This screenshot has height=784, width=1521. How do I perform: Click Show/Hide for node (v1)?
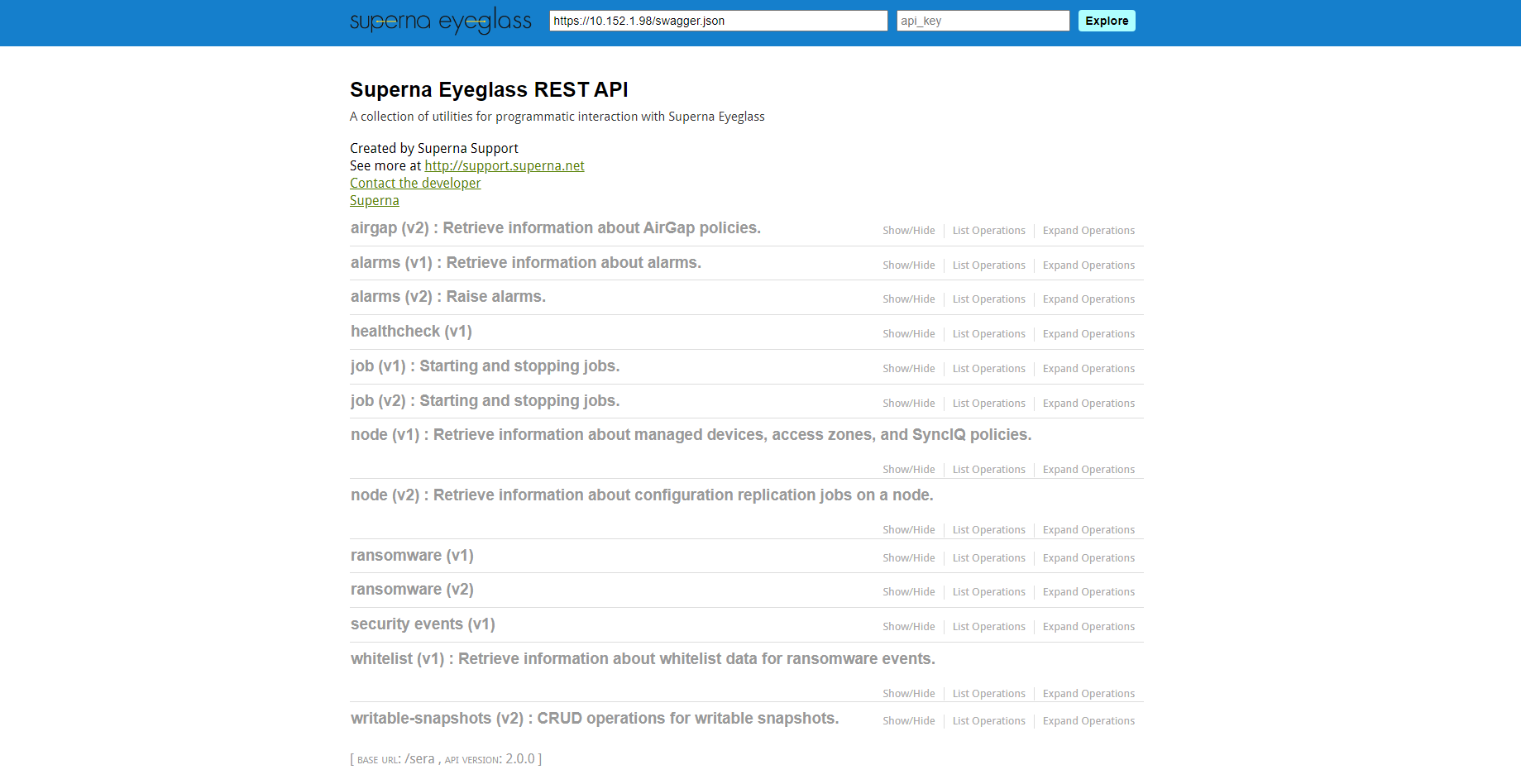click(909, 470)
